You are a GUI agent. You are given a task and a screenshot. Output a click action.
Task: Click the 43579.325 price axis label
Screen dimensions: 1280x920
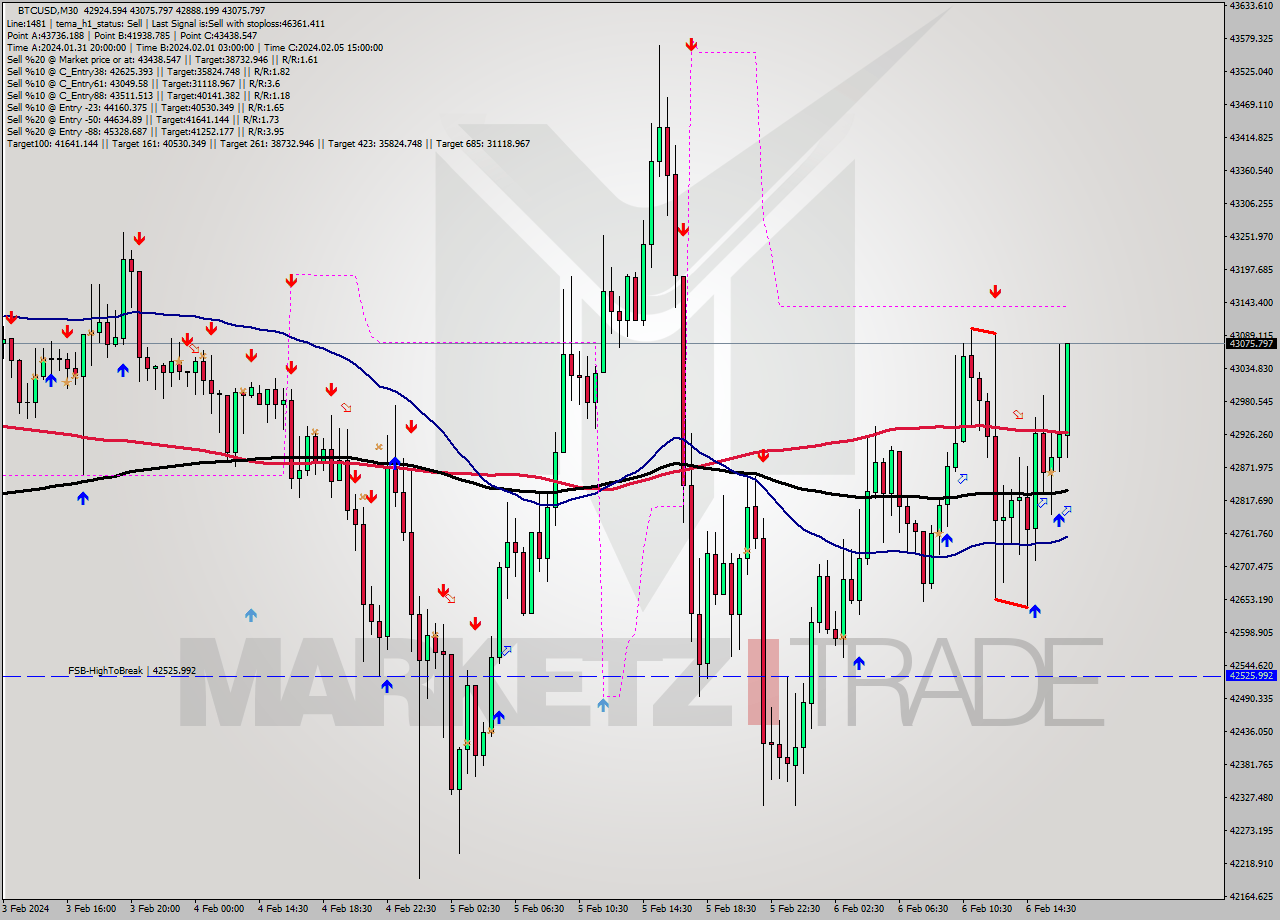pyautogui.click(x=1251, y=38)
